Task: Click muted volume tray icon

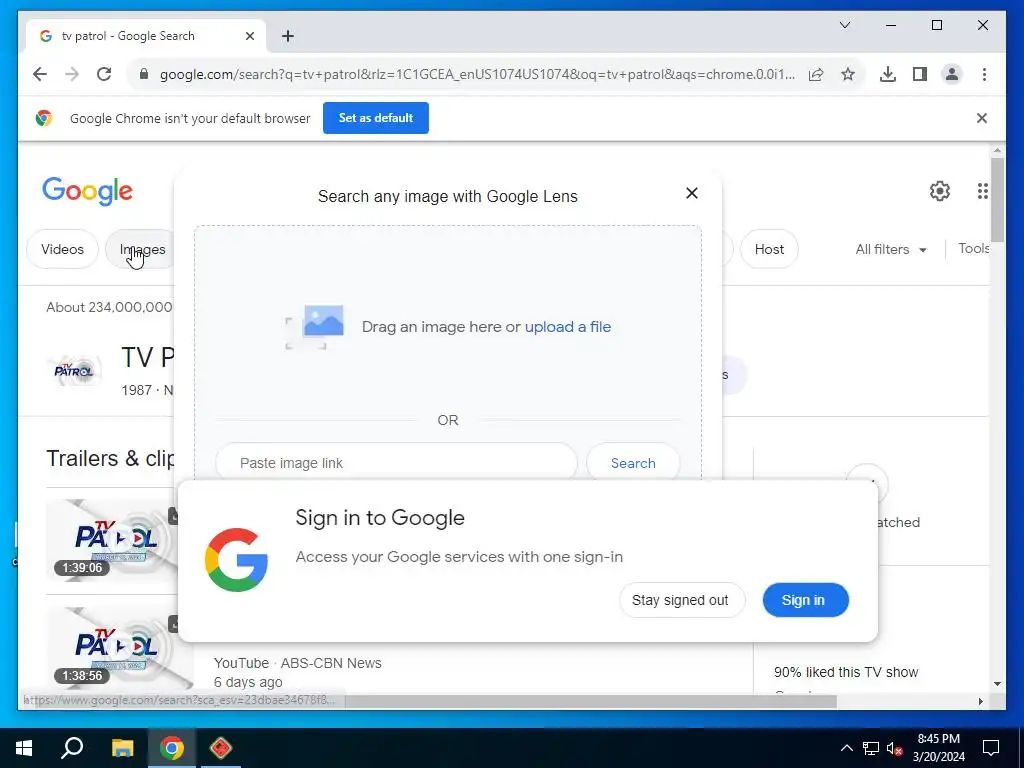Action: [894, 748]
